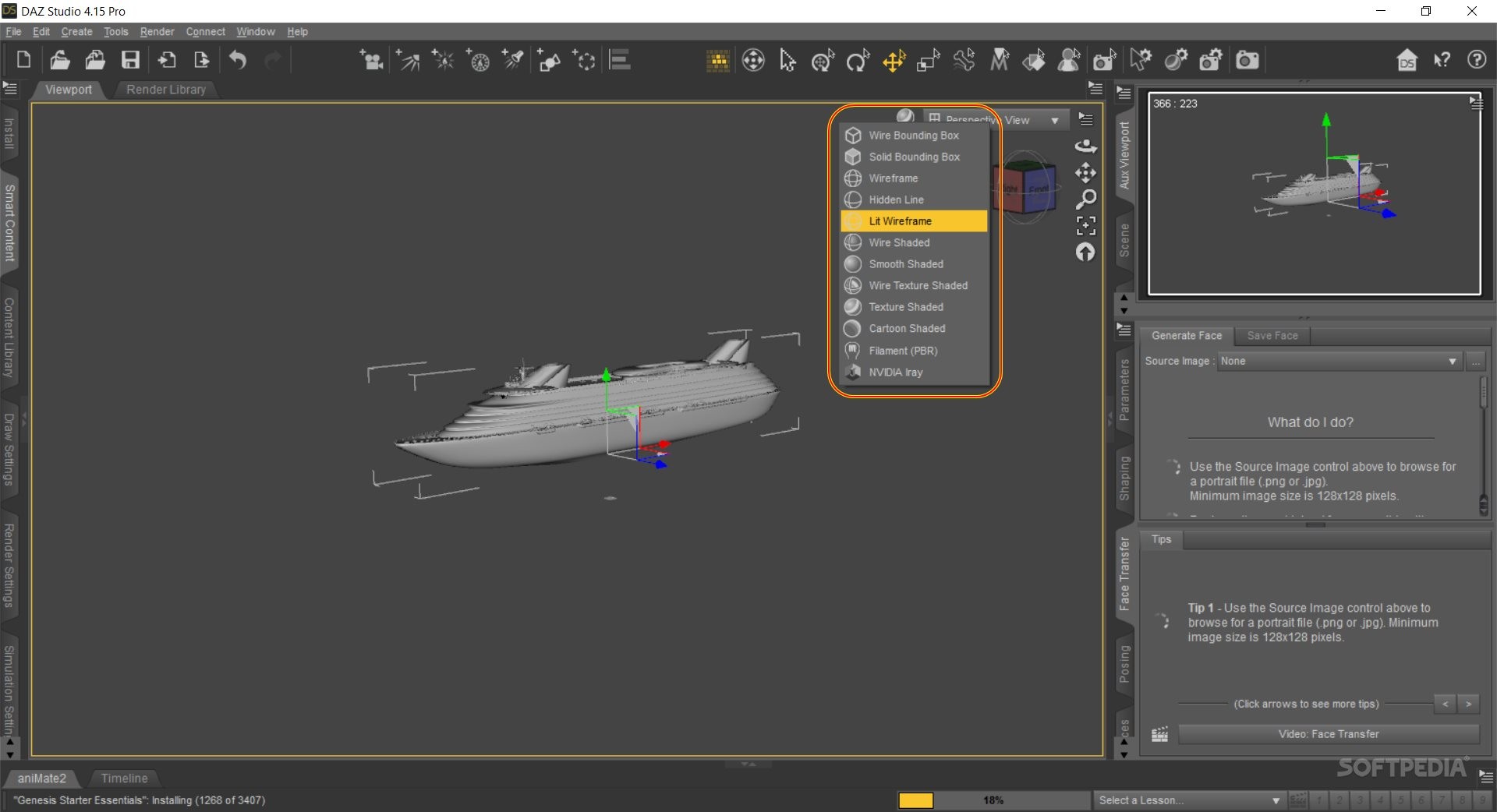Image resolution: width=1497 pixels, height=812 pixels.
Task: Open the Source Image dropdown
Action: point(1339,361)
